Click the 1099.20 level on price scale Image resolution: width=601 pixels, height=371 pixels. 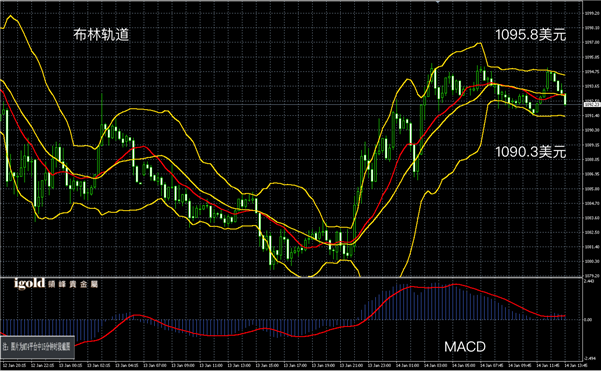point(592,13)
